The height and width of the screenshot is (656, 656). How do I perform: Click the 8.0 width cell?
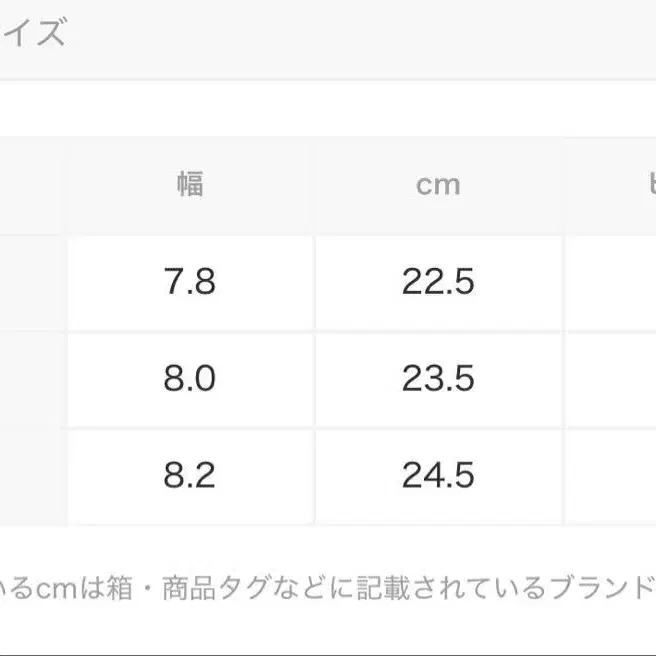190,378
